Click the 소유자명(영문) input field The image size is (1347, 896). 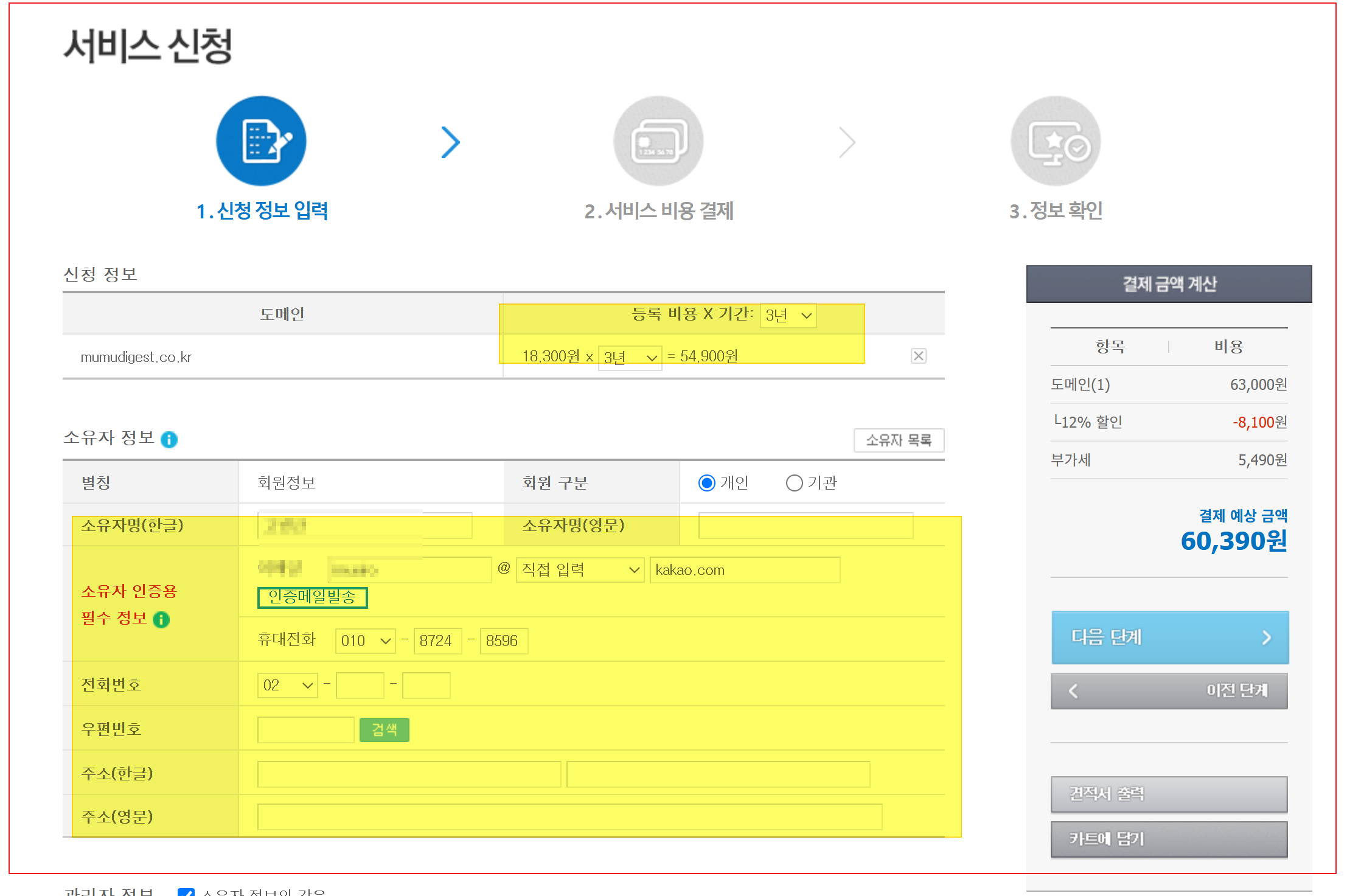click(x=806, y=526)
